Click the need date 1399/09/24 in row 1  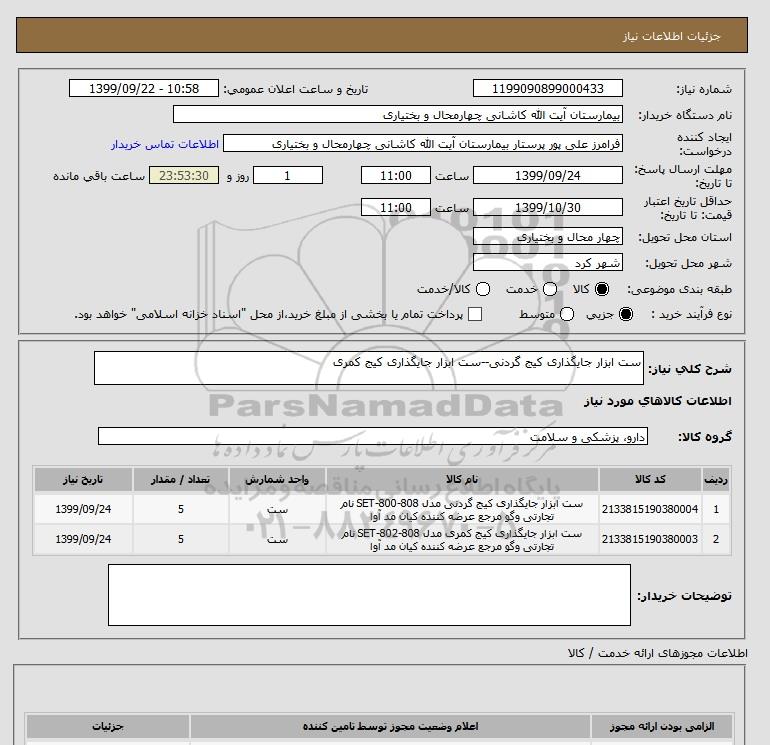coord(83,509)
